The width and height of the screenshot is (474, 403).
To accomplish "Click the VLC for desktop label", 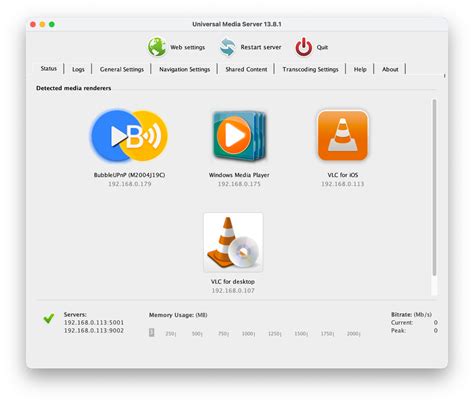I will (x=233, y=282).
